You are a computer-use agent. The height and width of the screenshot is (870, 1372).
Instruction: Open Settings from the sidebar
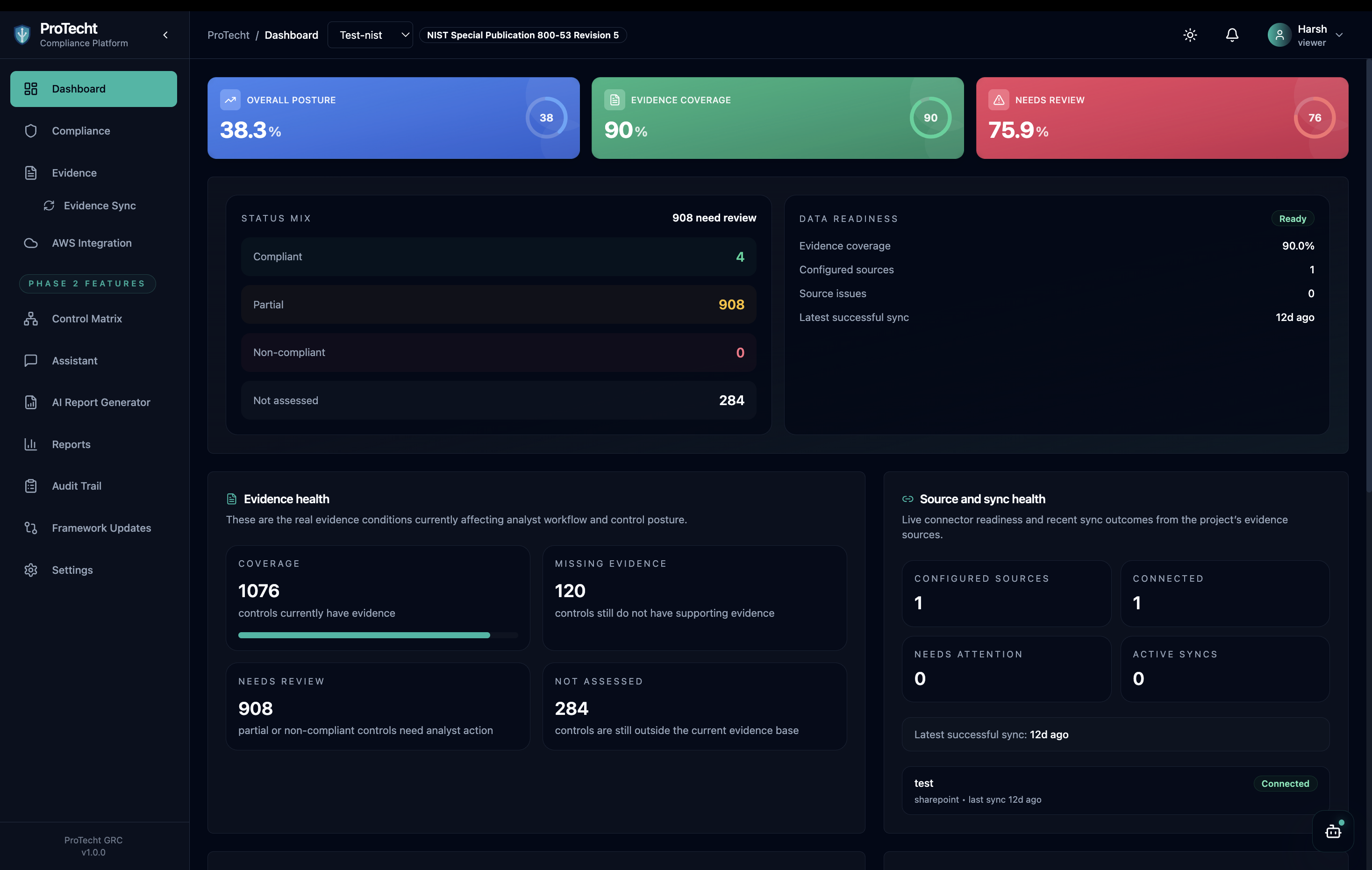click(72, 570)
